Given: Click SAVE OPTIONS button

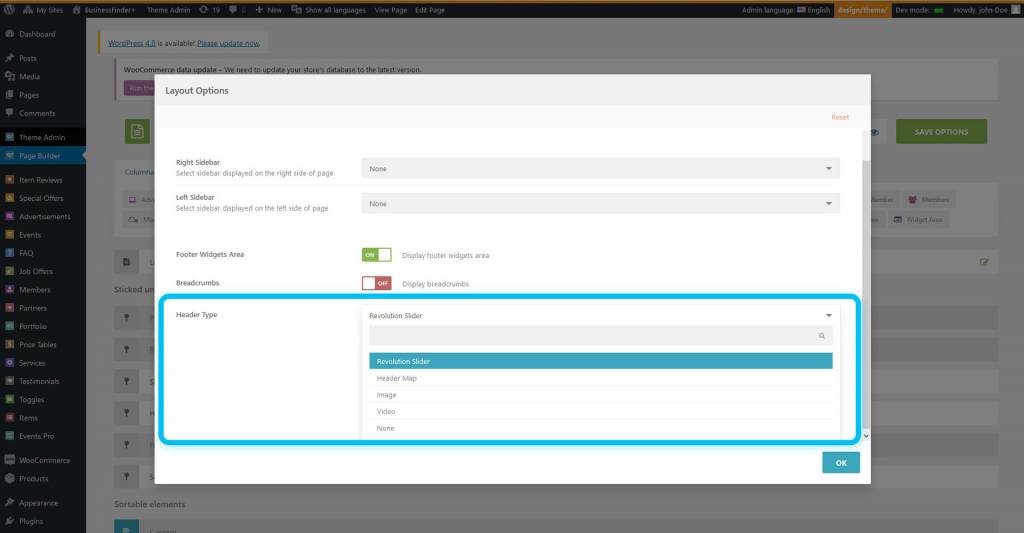Looking at the screenshot, I should tap(941, 132).
